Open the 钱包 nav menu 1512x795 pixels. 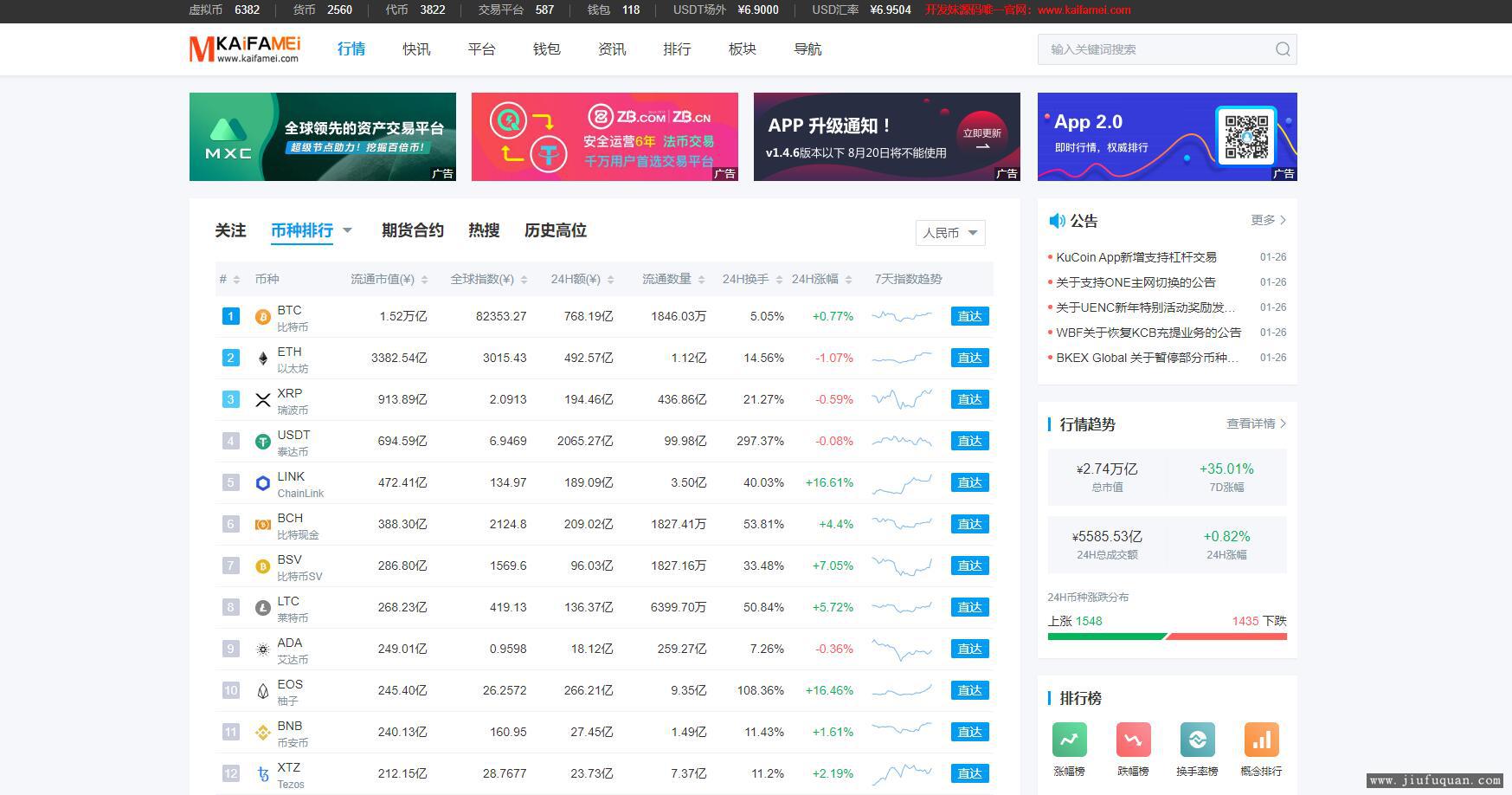(547, 49)
